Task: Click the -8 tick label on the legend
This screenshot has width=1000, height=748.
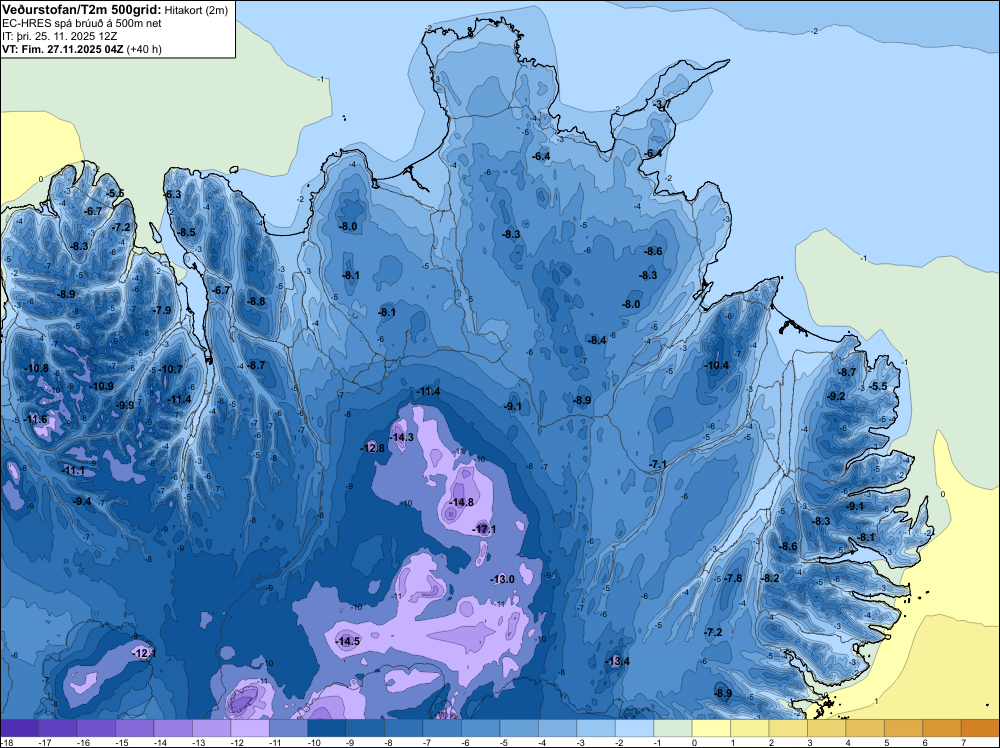Action: (390, 742)
